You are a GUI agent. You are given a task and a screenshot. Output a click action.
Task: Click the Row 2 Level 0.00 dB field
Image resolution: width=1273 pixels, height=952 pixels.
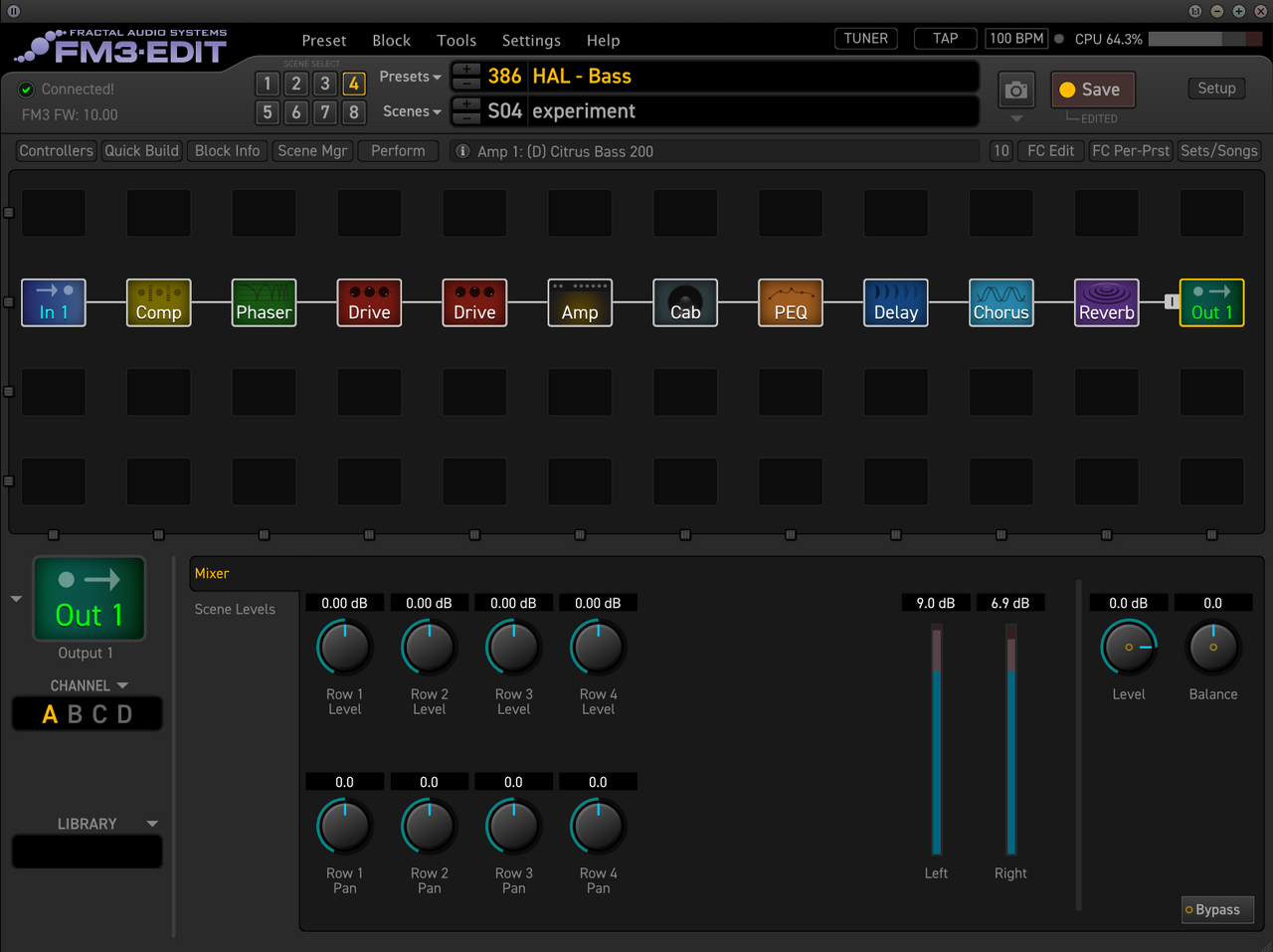tap(429, 603)
